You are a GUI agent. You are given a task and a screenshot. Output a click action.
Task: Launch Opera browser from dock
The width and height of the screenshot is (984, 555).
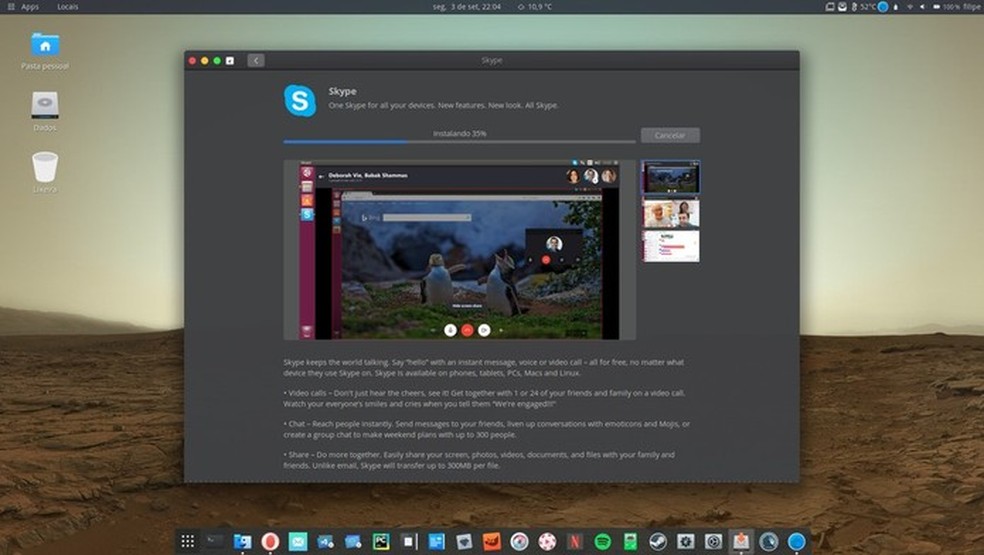tap(270, 541)
